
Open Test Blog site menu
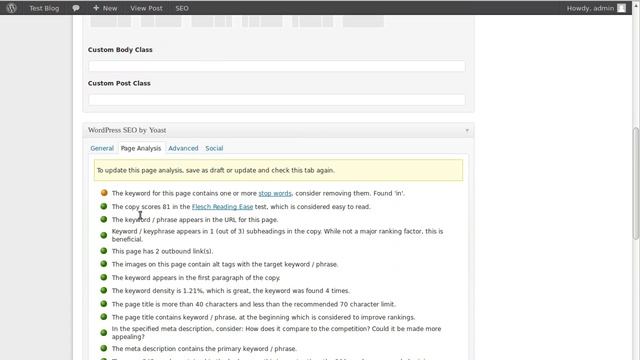coord(44,8)
